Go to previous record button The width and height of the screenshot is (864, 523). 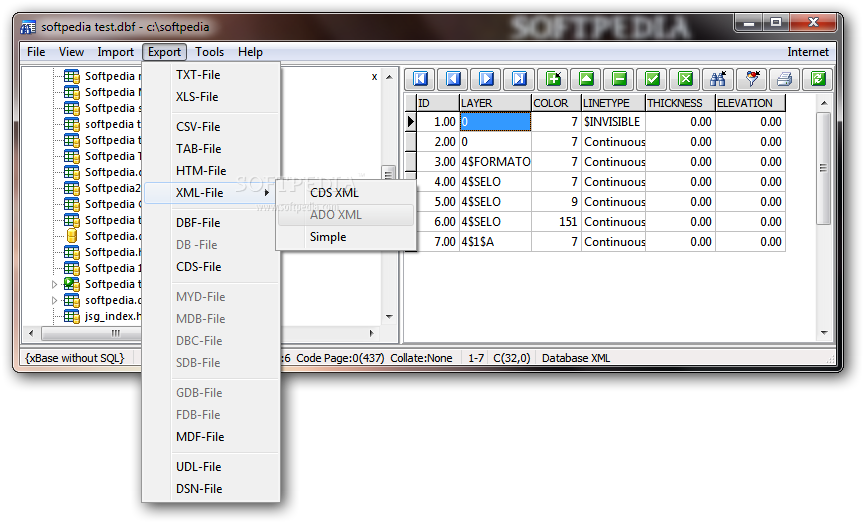[x=453, y=79]
